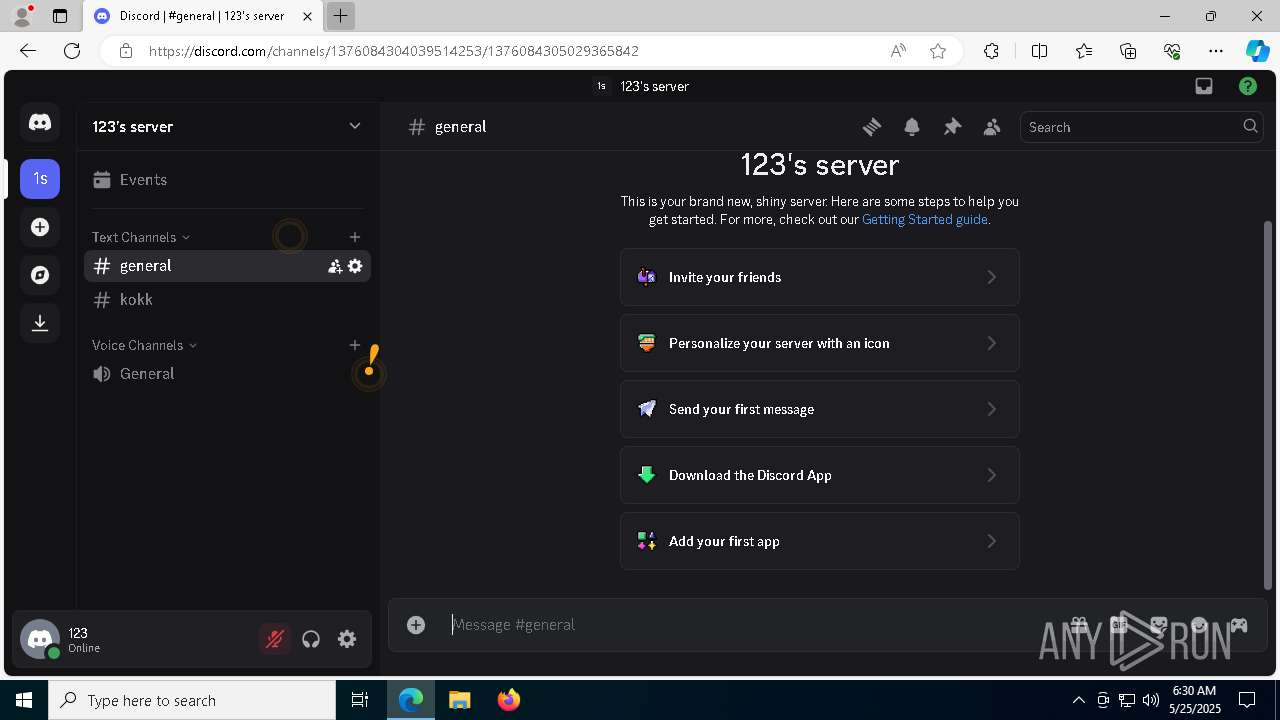Click the attachment plus button in message box
Viewport: 1280px width, 720px height.
416,625
